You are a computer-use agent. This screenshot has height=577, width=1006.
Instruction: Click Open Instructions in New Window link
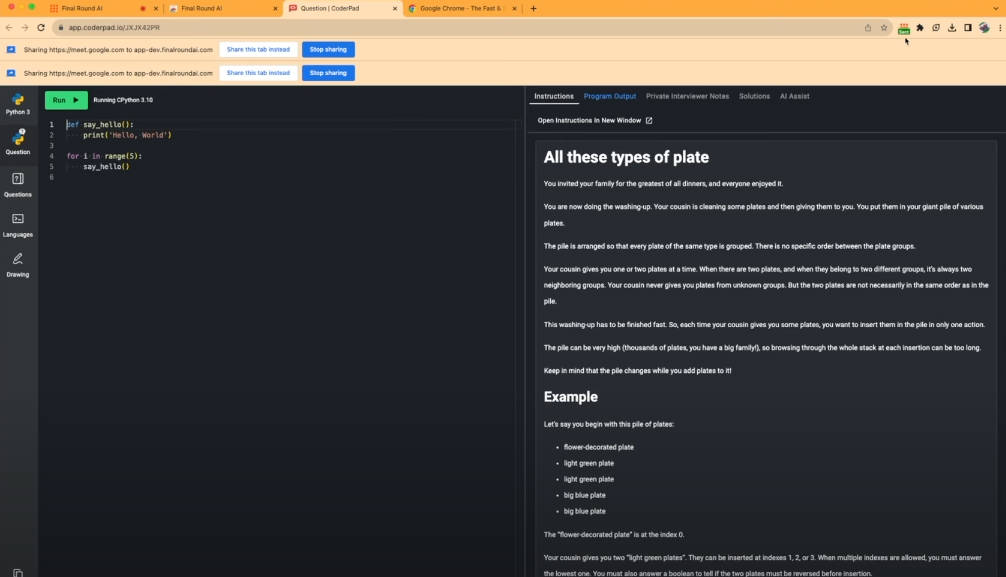click(594, 120)
